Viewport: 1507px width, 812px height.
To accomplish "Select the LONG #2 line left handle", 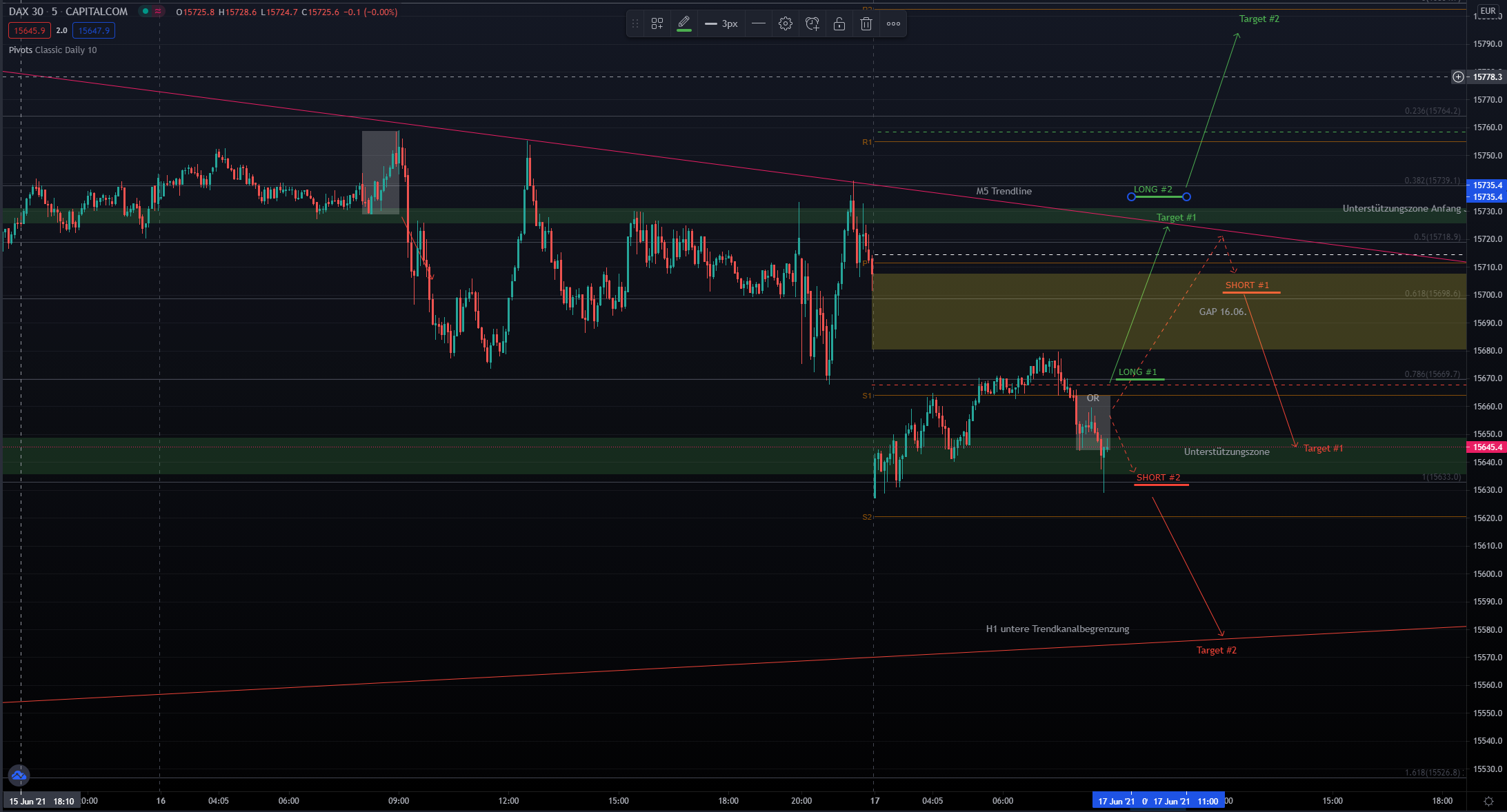I will click(x=1131, y=197).
